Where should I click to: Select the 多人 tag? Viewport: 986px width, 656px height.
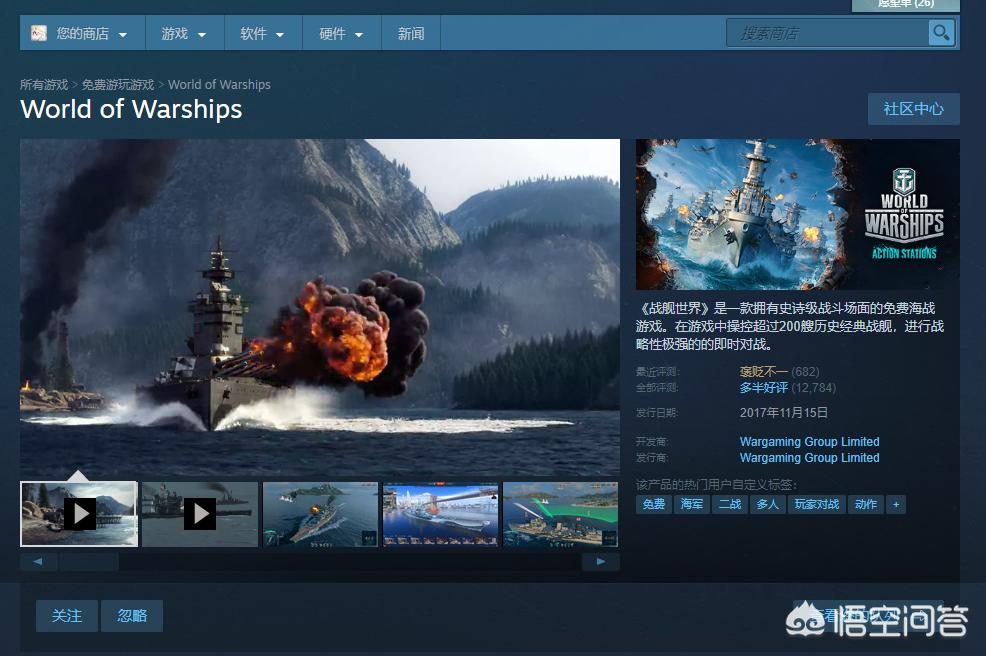tap(768, 504)
